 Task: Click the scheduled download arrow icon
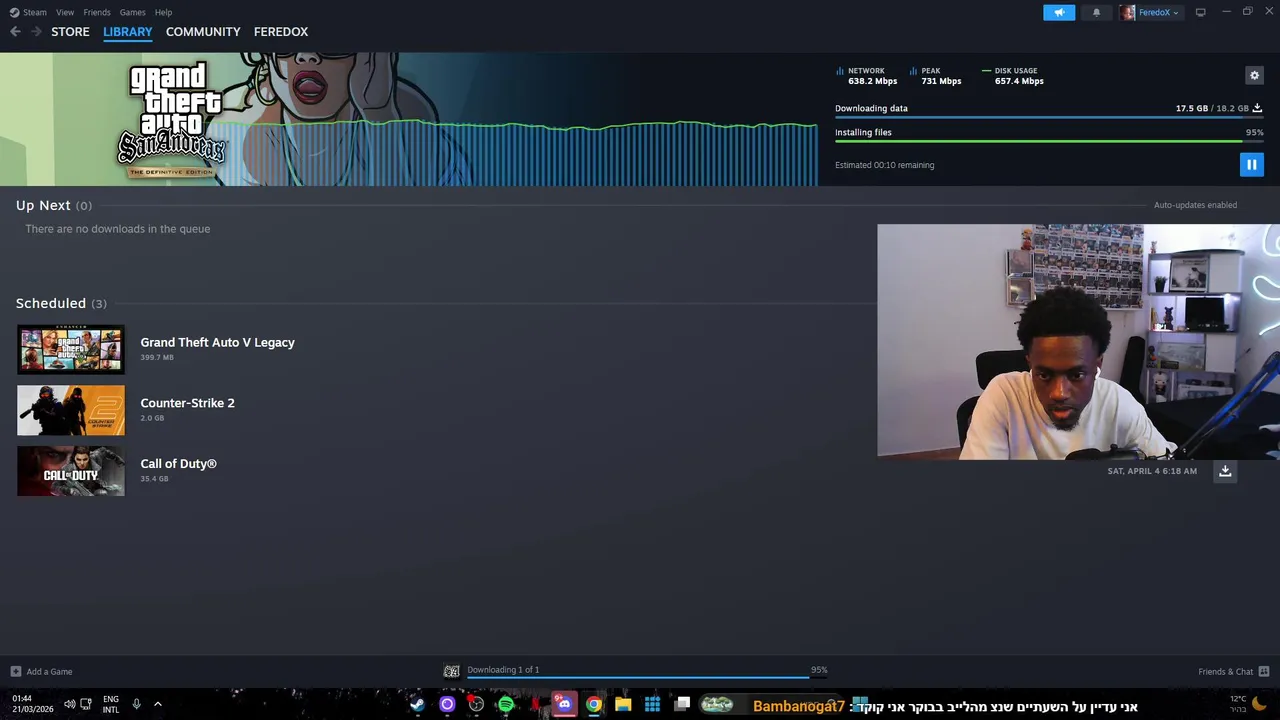[x=1225, y=471]
